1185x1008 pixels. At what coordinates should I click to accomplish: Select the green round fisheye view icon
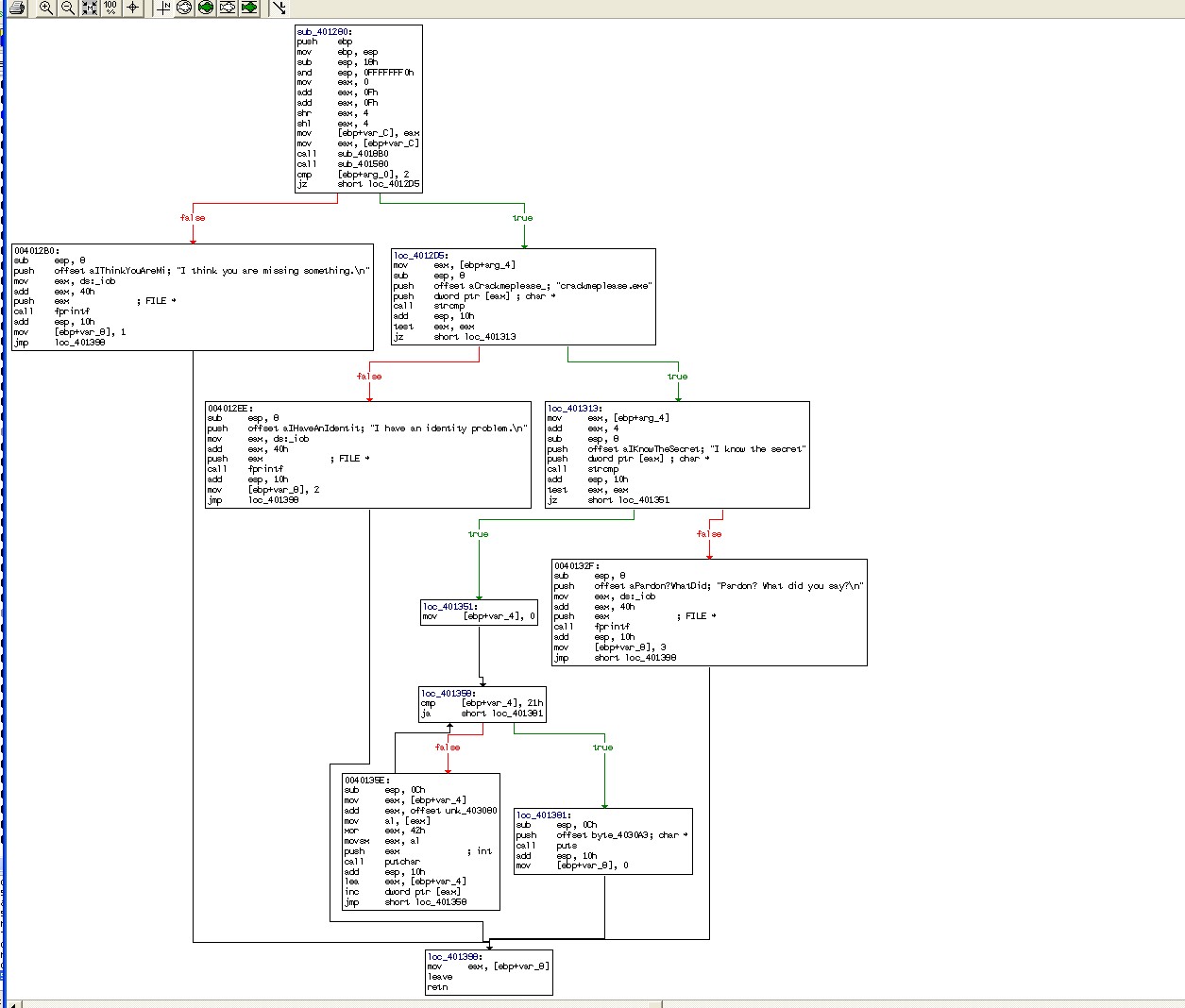point(206,8)
